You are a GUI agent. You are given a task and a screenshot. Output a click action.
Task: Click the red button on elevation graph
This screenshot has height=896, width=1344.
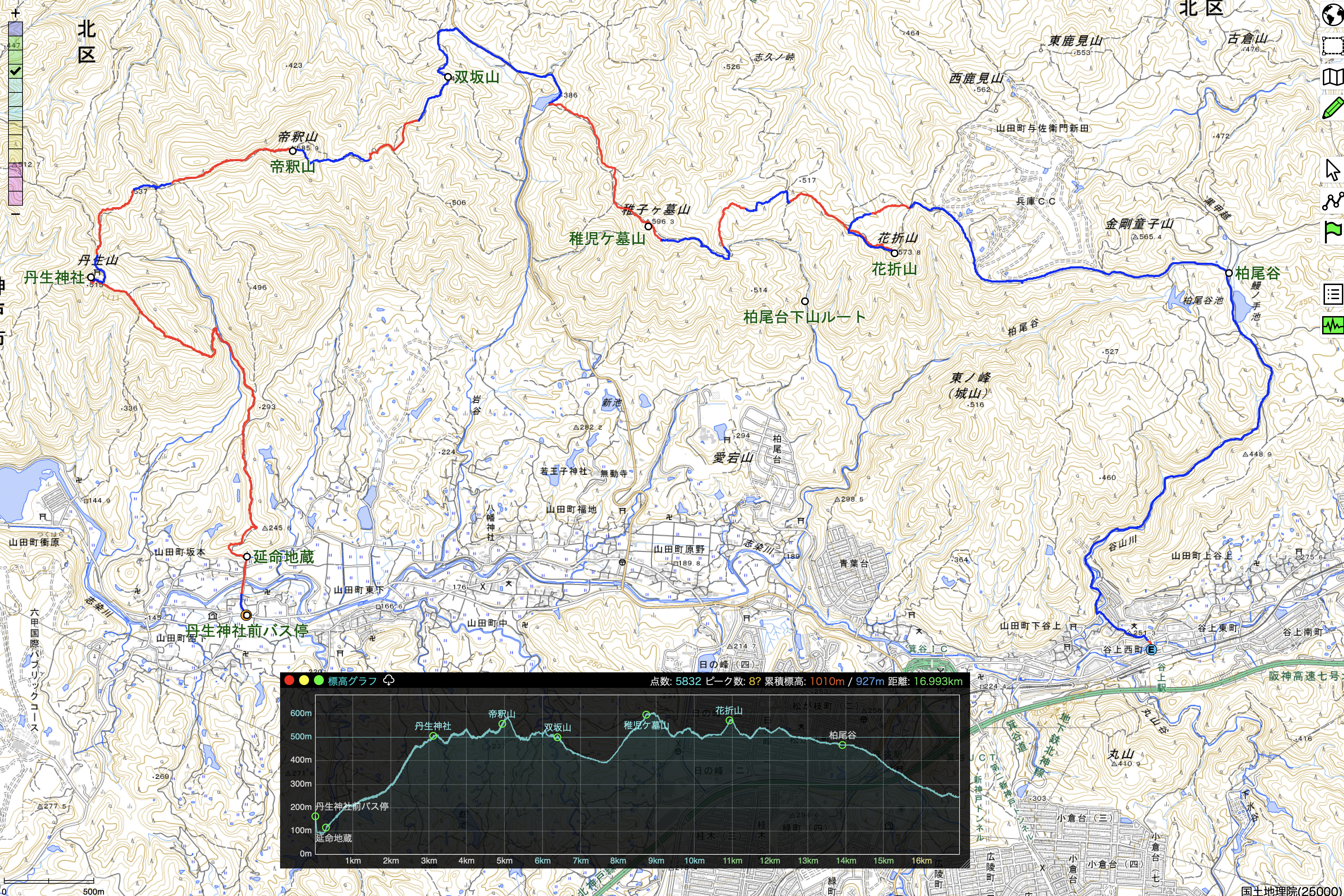[289, 680]
